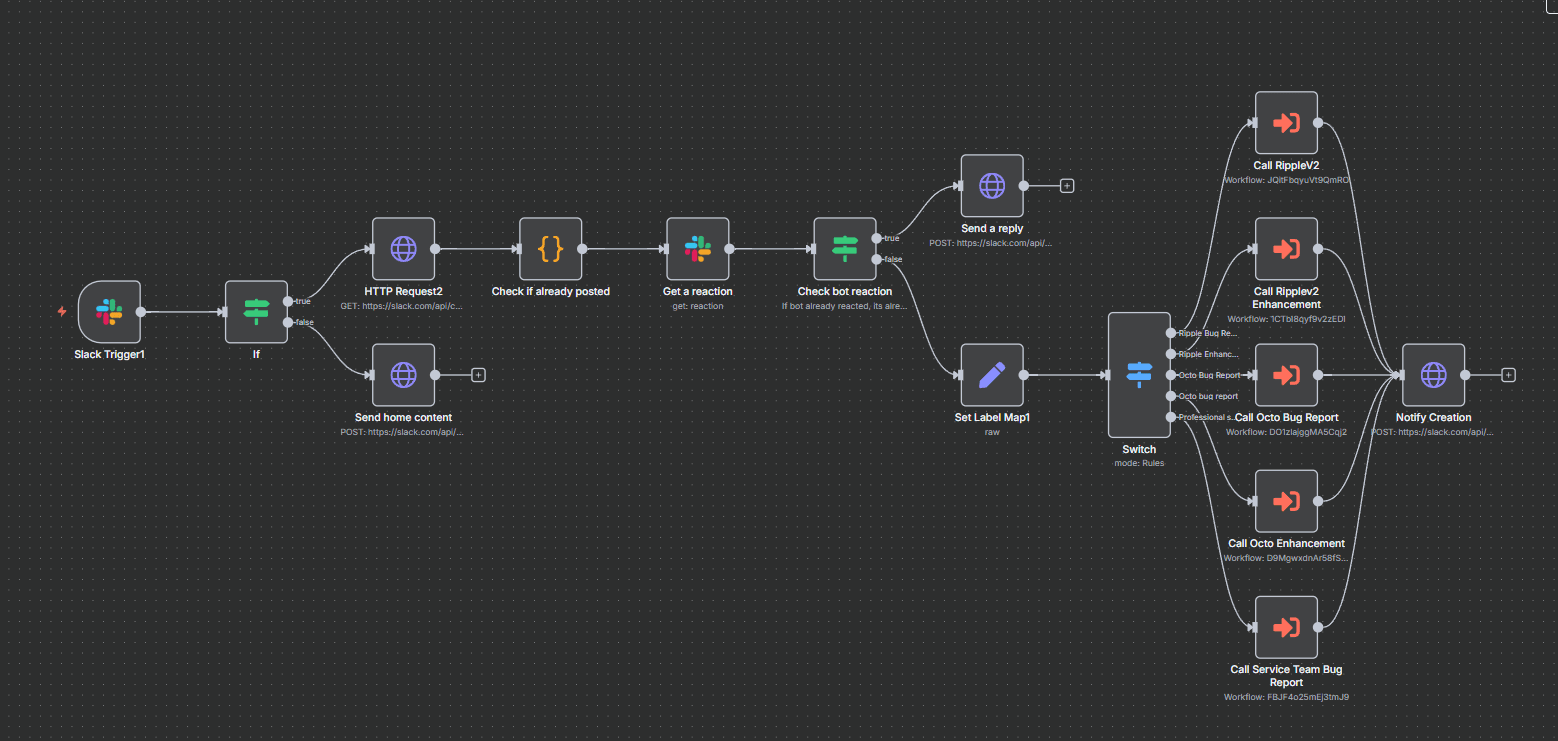Open the Call Octo Enhancement node
Image resolution: width=1558 pixels, height=741 pixels.
pyautogui.click(x=1286, y=501)
